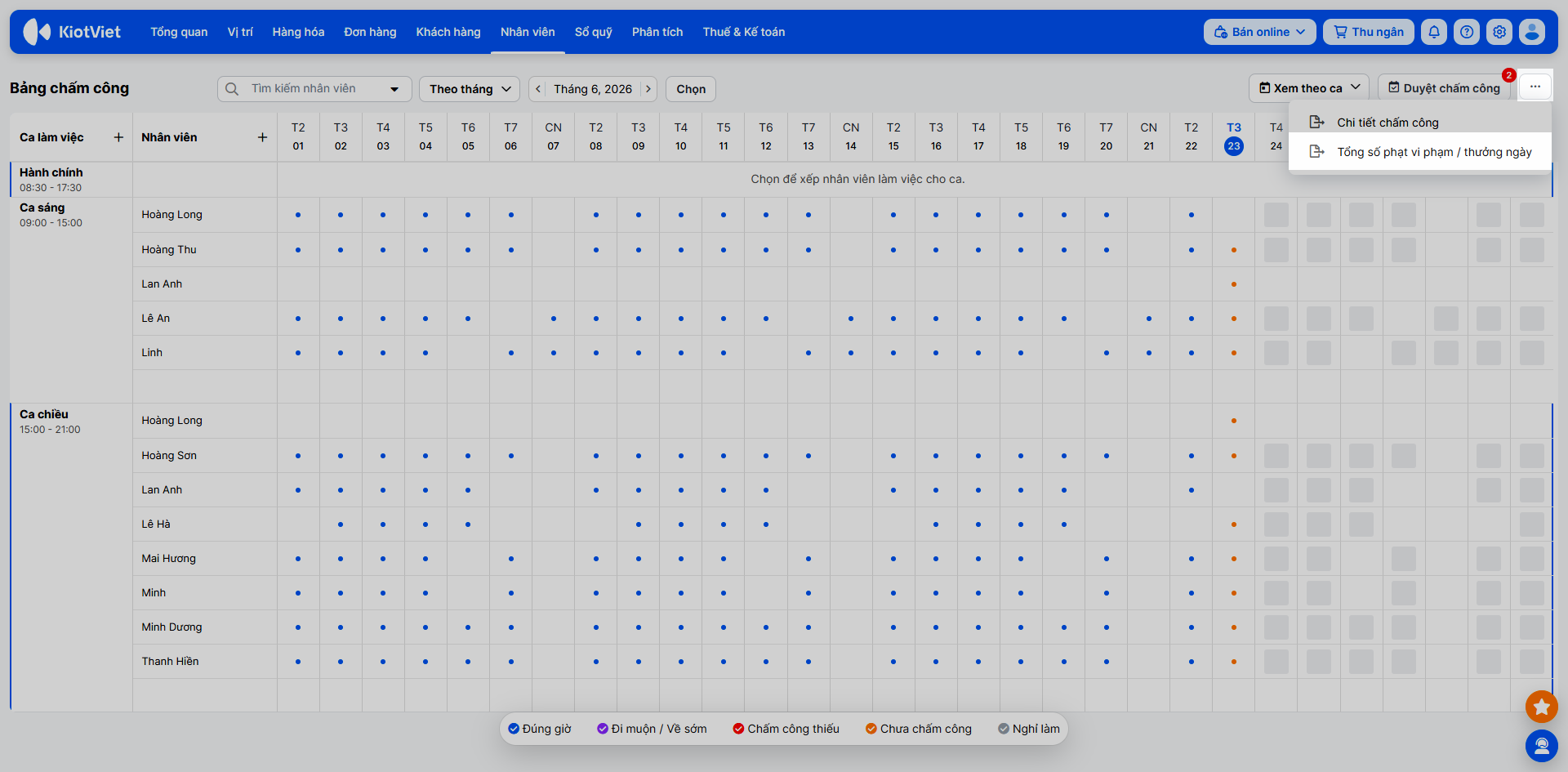Add a new work shift with plus icon
1568x772 pixels.
[x=118, y=137]
